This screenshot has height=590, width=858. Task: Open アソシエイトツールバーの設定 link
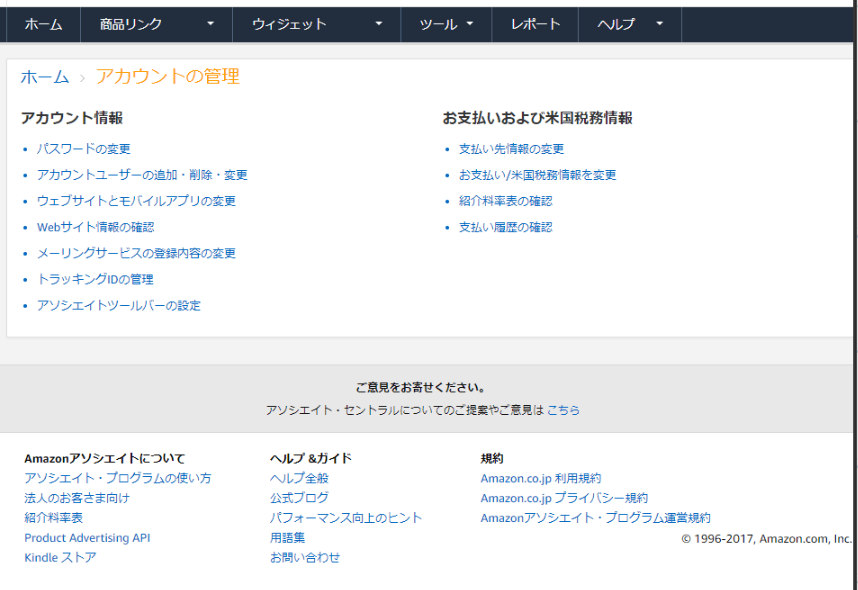pos(118,305)
